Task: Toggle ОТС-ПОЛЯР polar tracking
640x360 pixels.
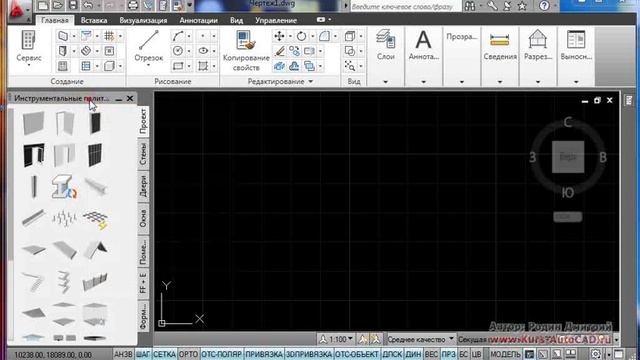Action: pyautogui.click(x=222, y=354)
